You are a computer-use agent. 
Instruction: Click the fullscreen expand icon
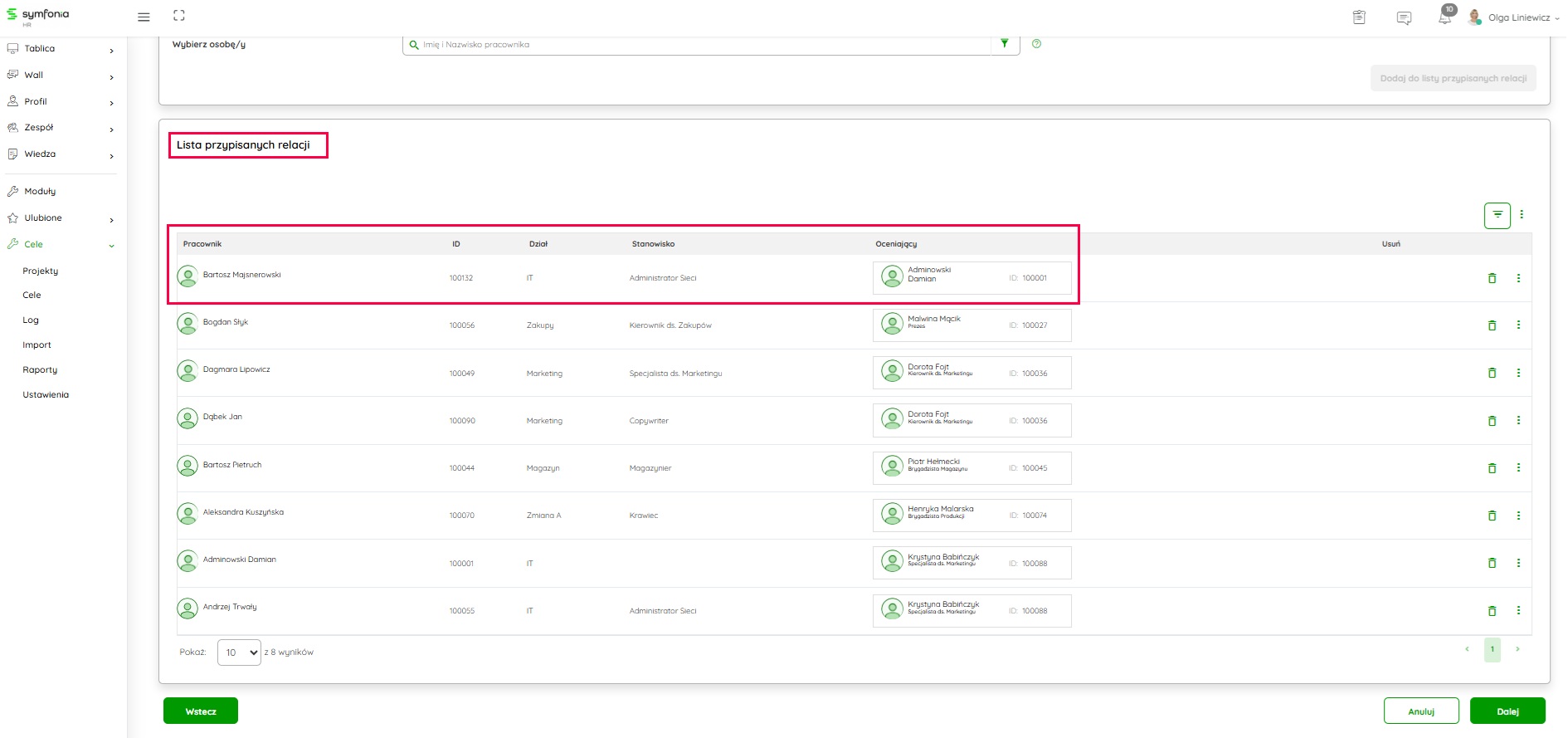[179, 16]
